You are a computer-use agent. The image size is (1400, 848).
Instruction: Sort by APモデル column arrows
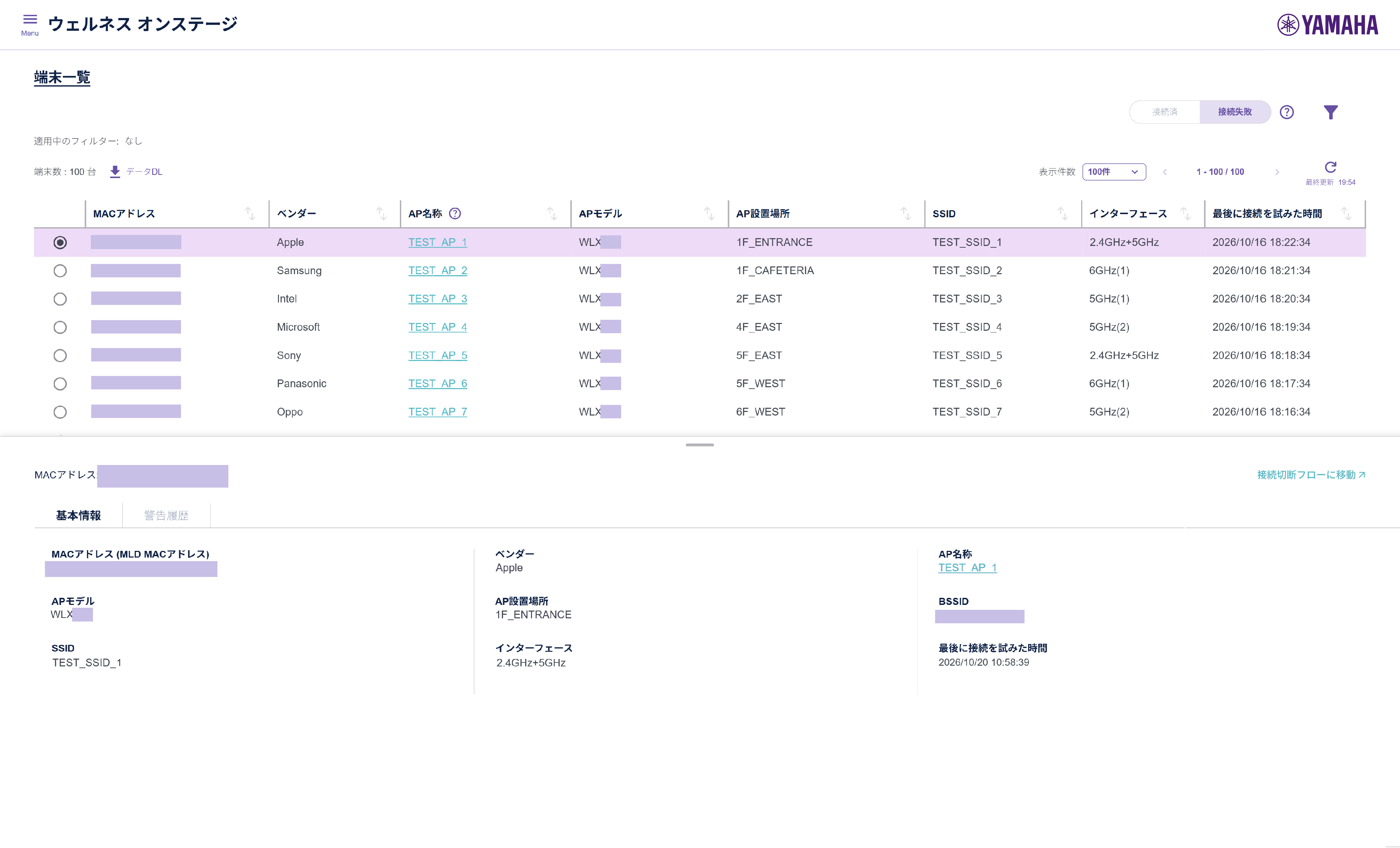coord(709,213)
